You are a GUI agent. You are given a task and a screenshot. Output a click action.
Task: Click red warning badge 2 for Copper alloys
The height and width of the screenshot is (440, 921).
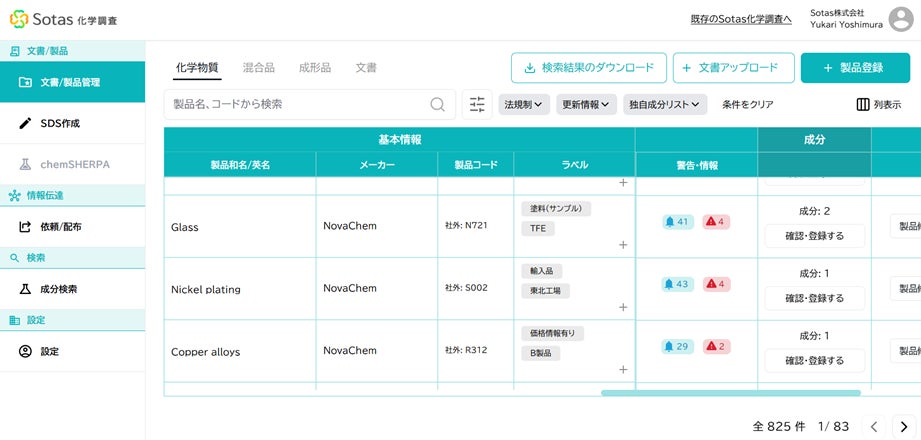tap(716, 347)
